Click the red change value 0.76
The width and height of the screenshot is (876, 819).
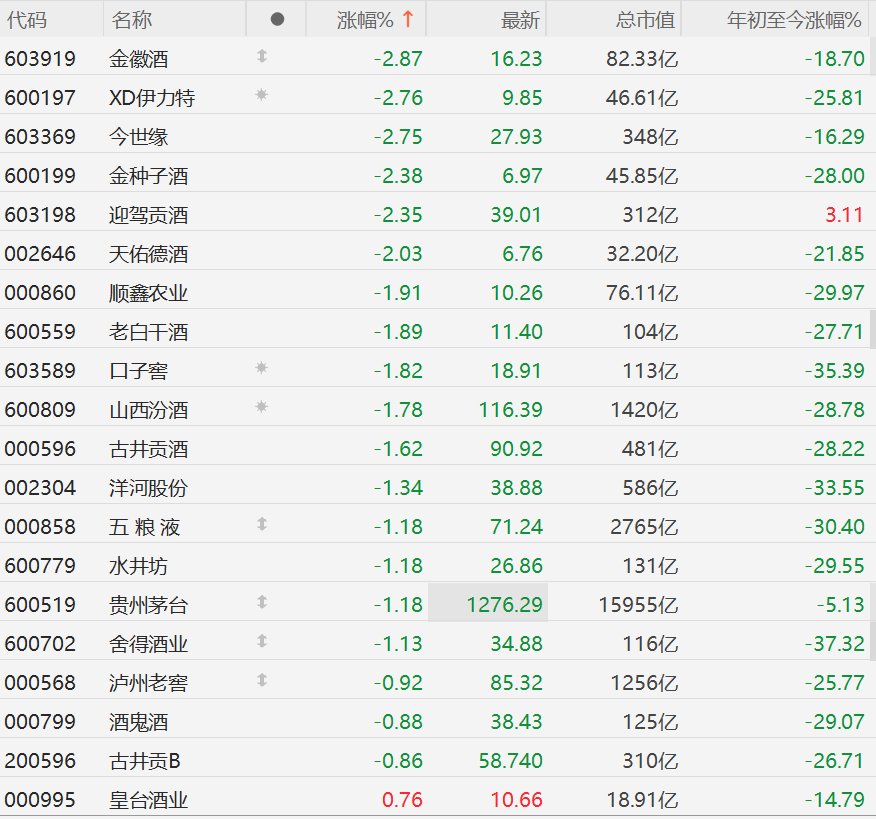pos(402,801)
